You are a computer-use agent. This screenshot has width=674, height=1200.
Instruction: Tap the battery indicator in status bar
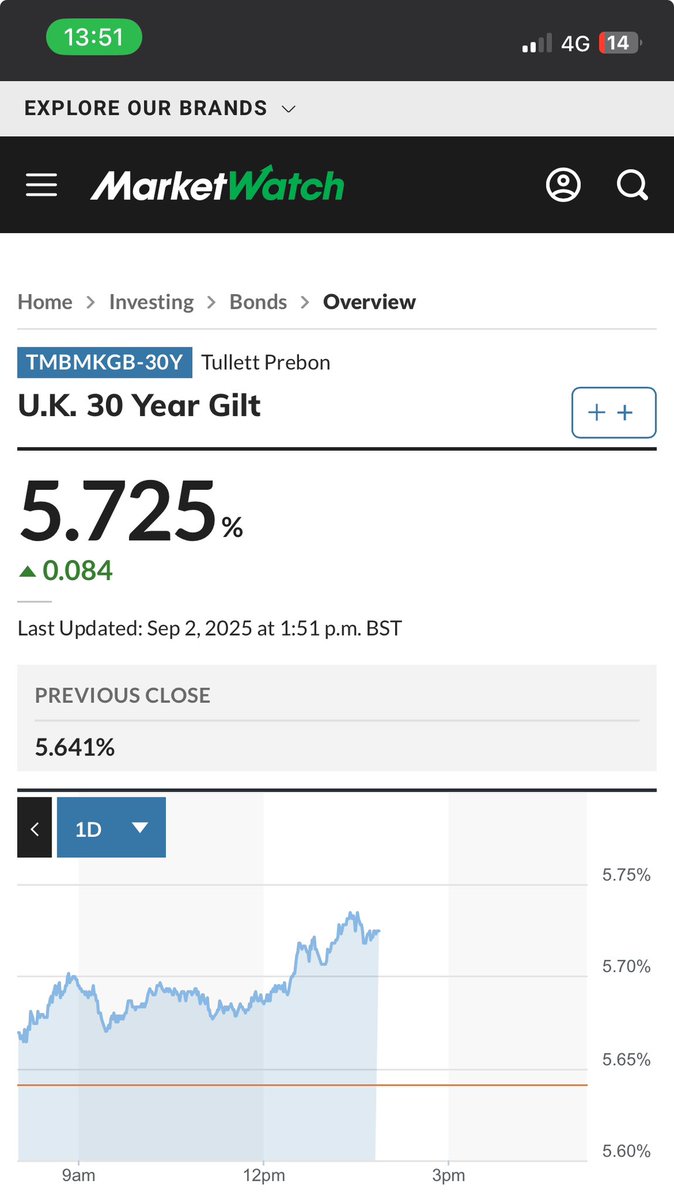(x=621, y=43)
